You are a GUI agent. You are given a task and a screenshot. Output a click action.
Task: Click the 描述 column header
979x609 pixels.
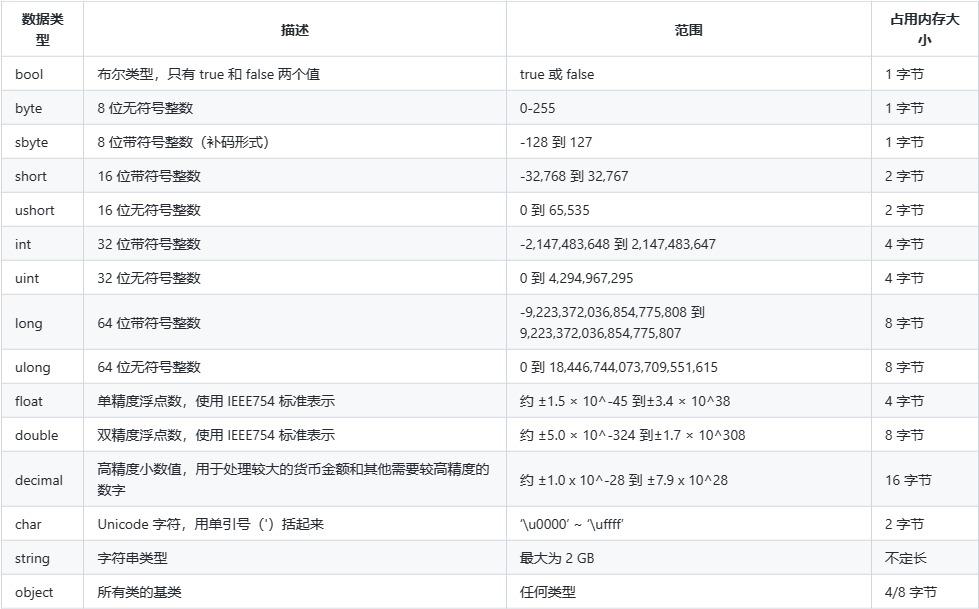pos(295,29)
